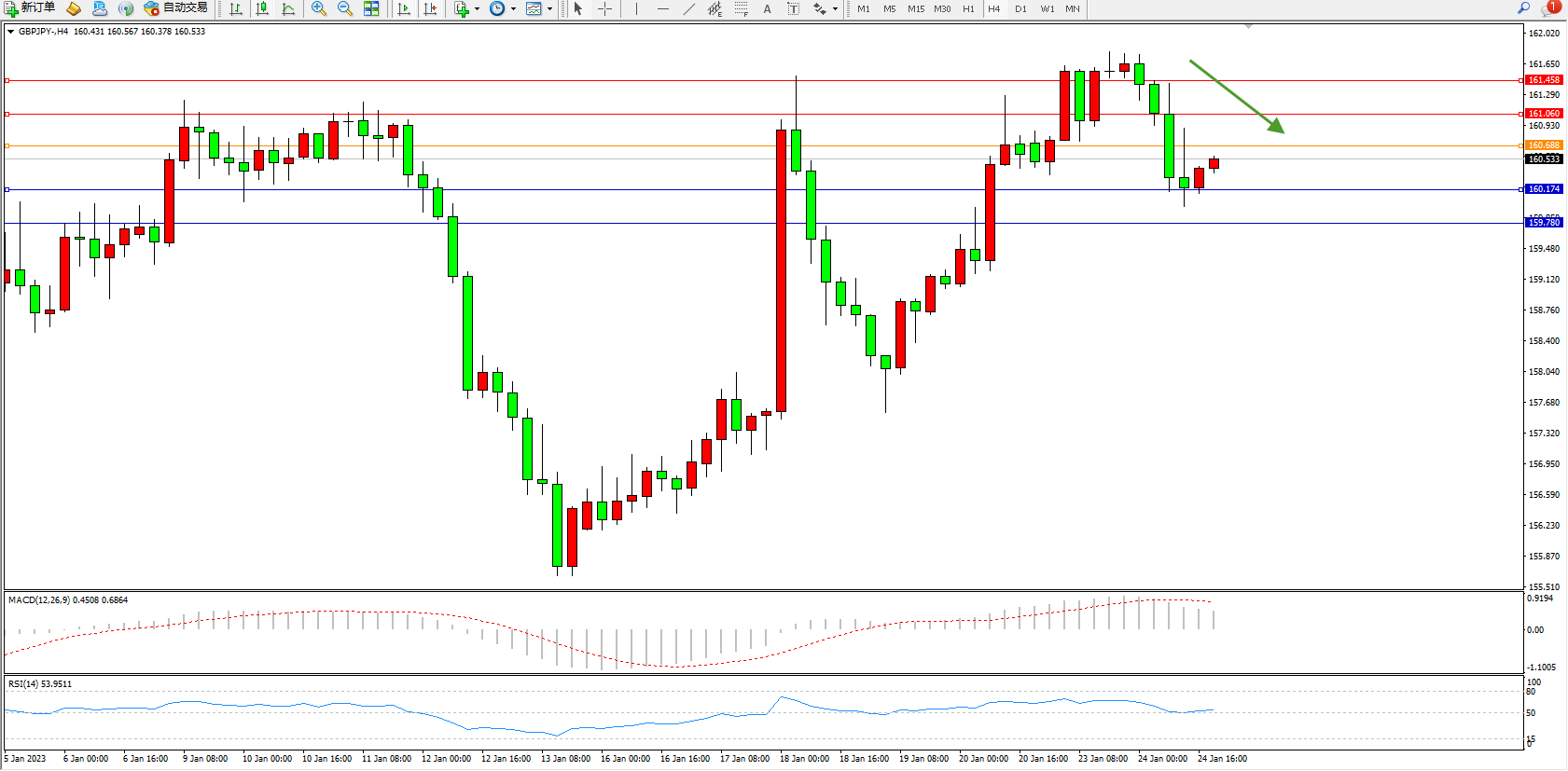Select the crosshair tool
This screenshot has width=1568, height=771.
pyautogui.click(x=604, y=8)
